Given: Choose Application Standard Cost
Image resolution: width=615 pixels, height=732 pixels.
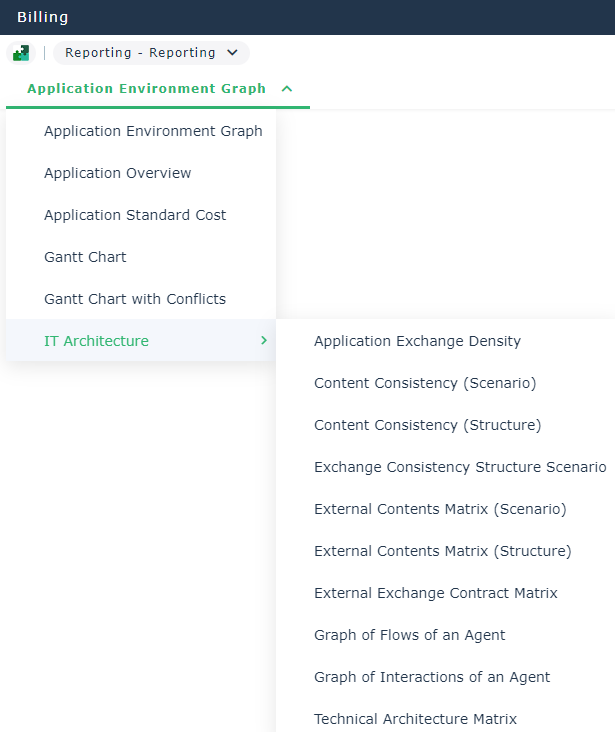Looking at the screenshot, I should click(135, 215).
